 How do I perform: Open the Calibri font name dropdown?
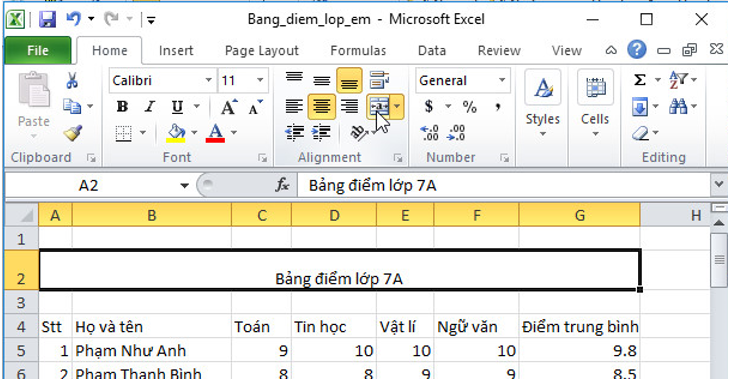(x=208, y=80)
